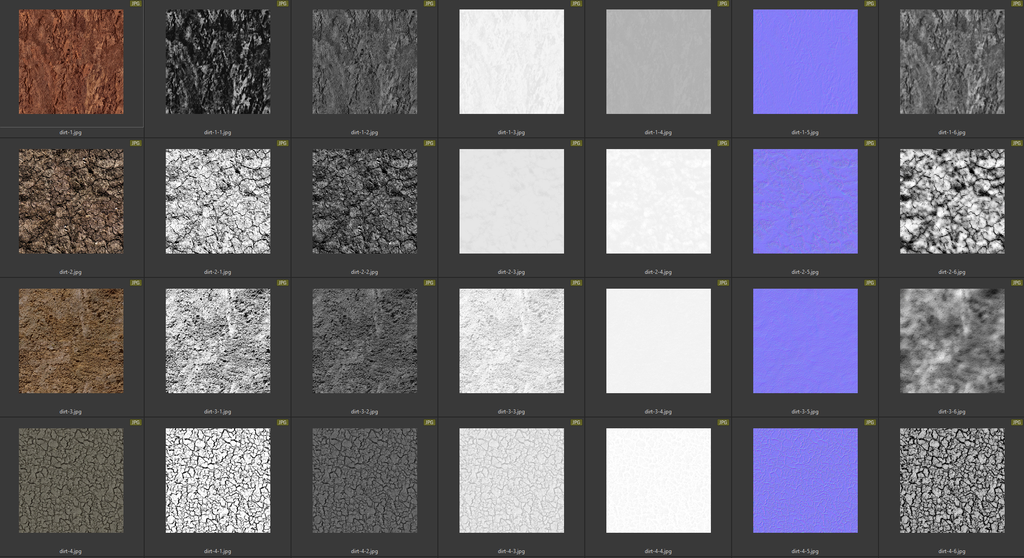Click the dirt-4-5.jpg purple normal map
The height and width of the screenshot is (558, 1024).
click(x=805, y=480)
